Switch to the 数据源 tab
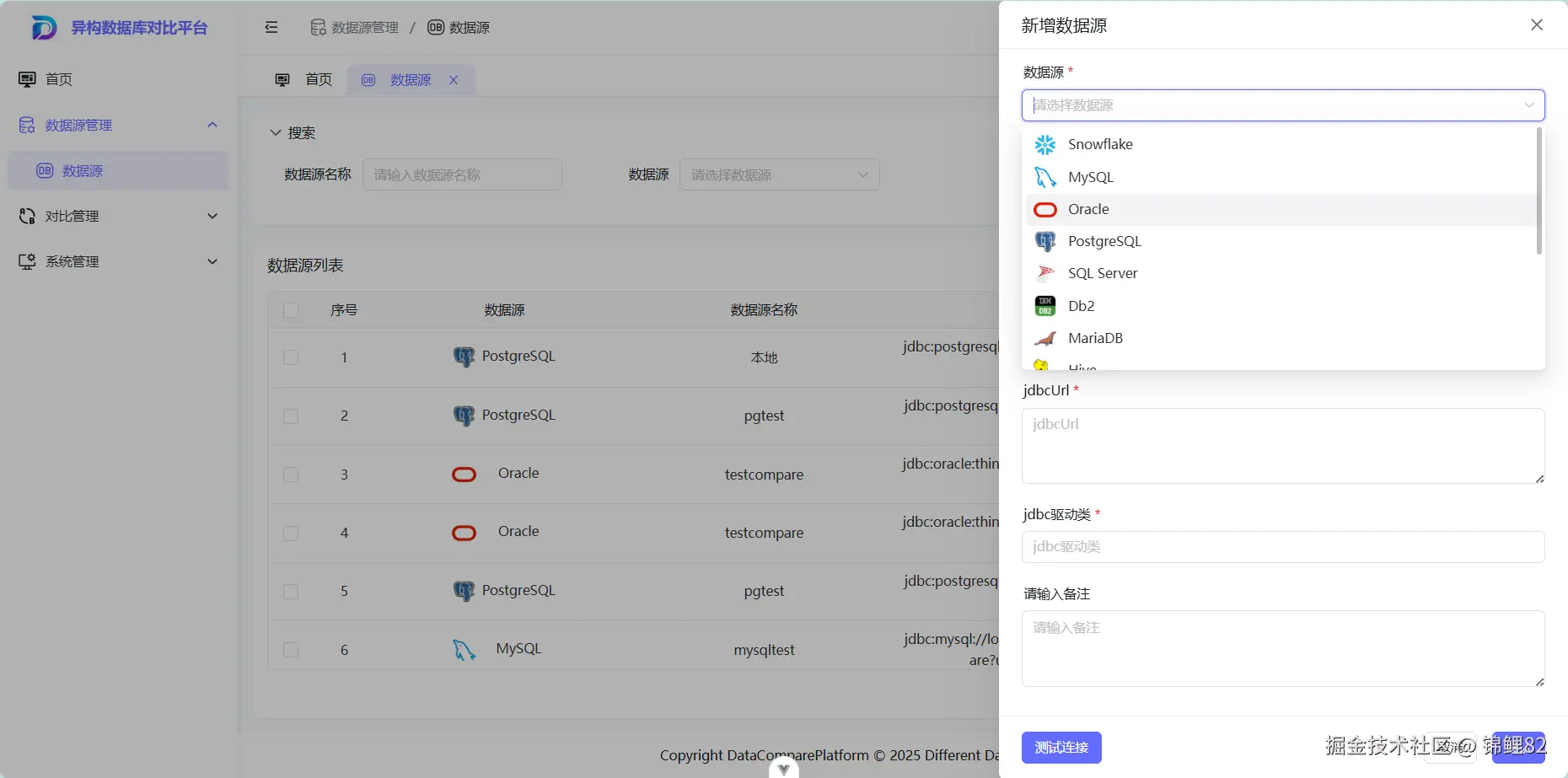The height and width of the screenshot is (778, 1568). (411, 80)
